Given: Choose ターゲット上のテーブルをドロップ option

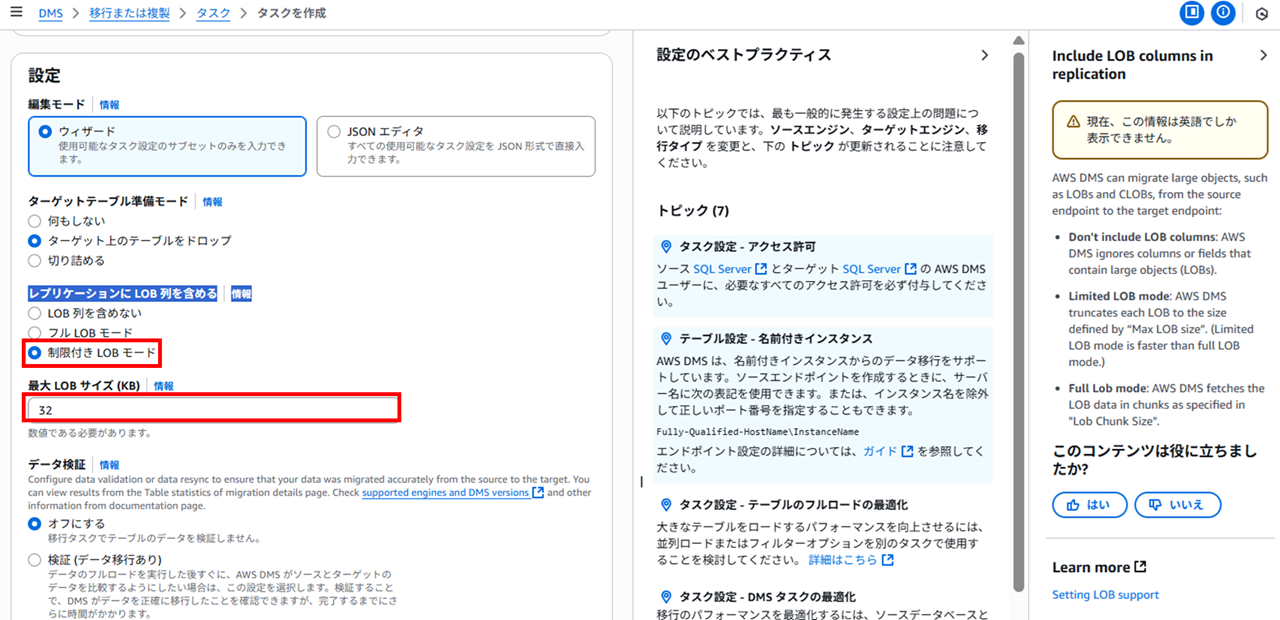Looking at the screenshot, I should pyautogui.click(x=35, y=241).
